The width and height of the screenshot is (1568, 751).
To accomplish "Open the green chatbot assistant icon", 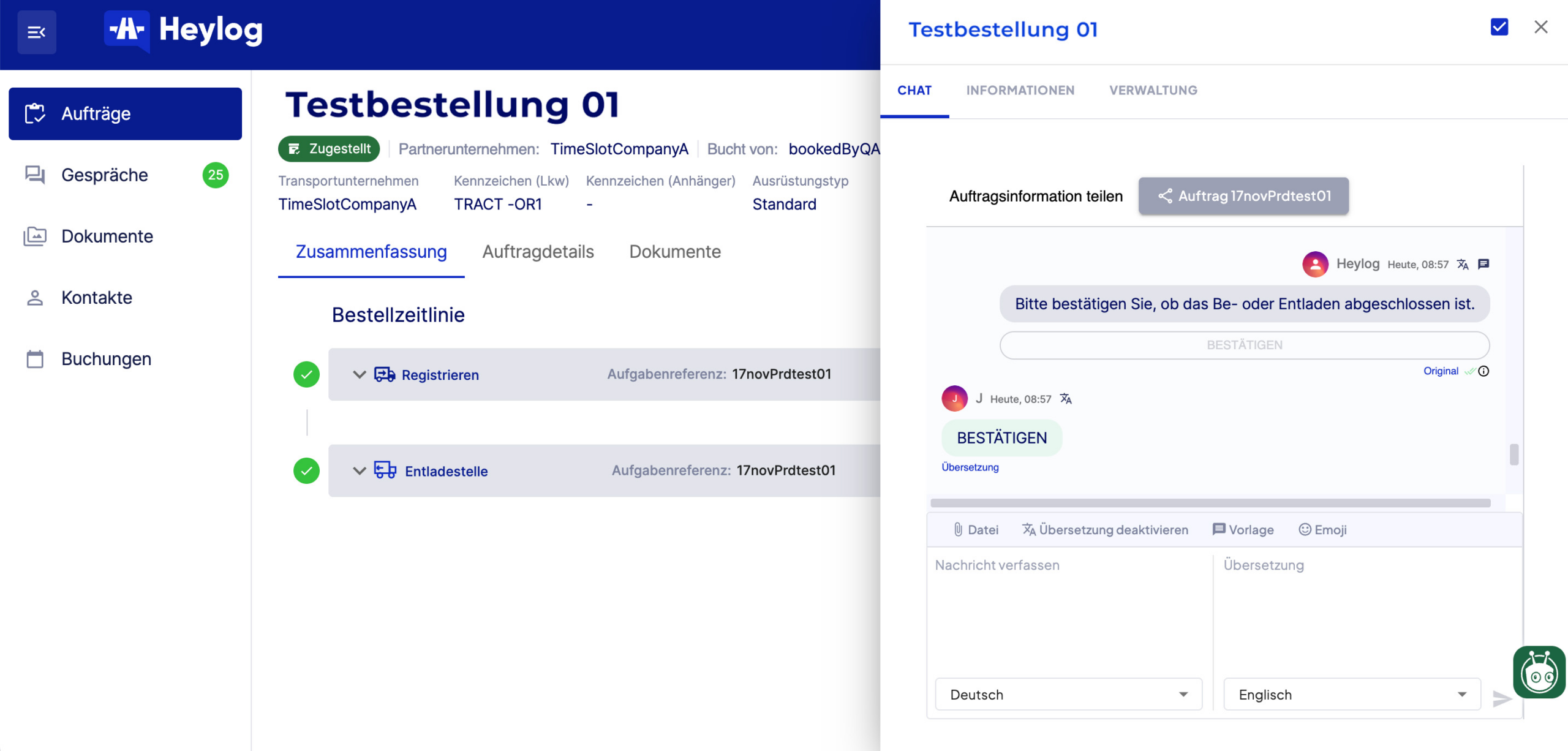I will (1539, 673).
